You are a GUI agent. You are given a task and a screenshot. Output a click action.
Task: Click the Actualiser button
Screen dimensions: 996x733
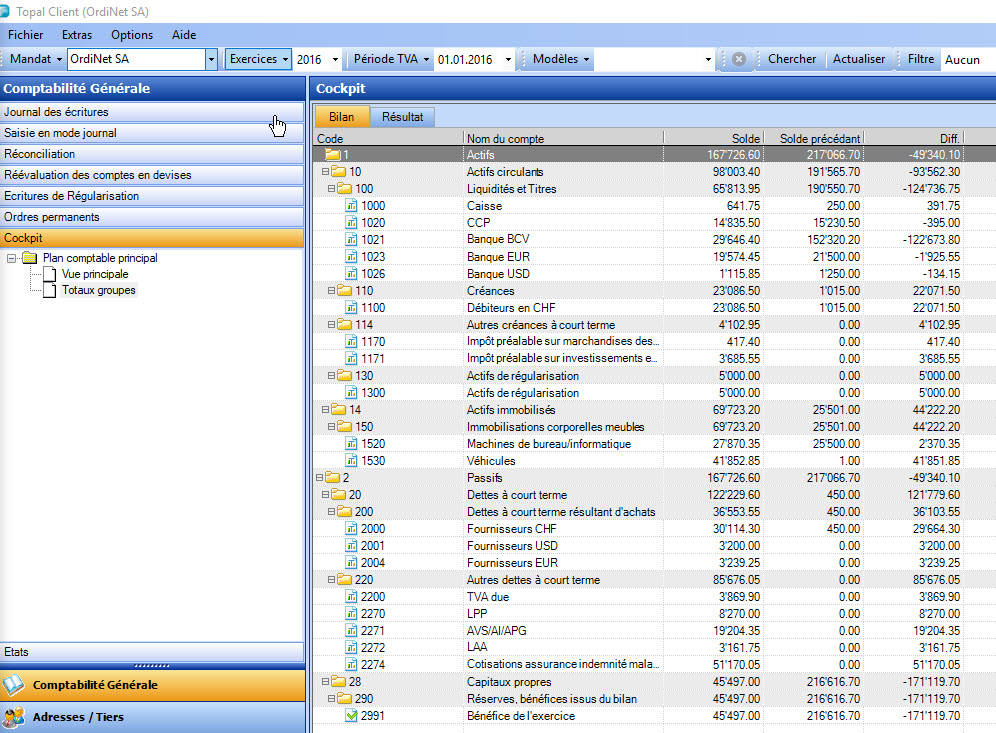859,59
